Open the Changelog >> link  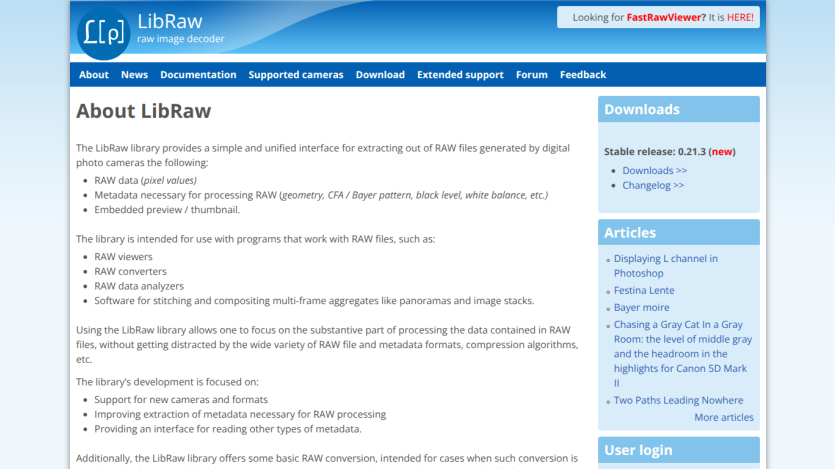pos(653,185)
